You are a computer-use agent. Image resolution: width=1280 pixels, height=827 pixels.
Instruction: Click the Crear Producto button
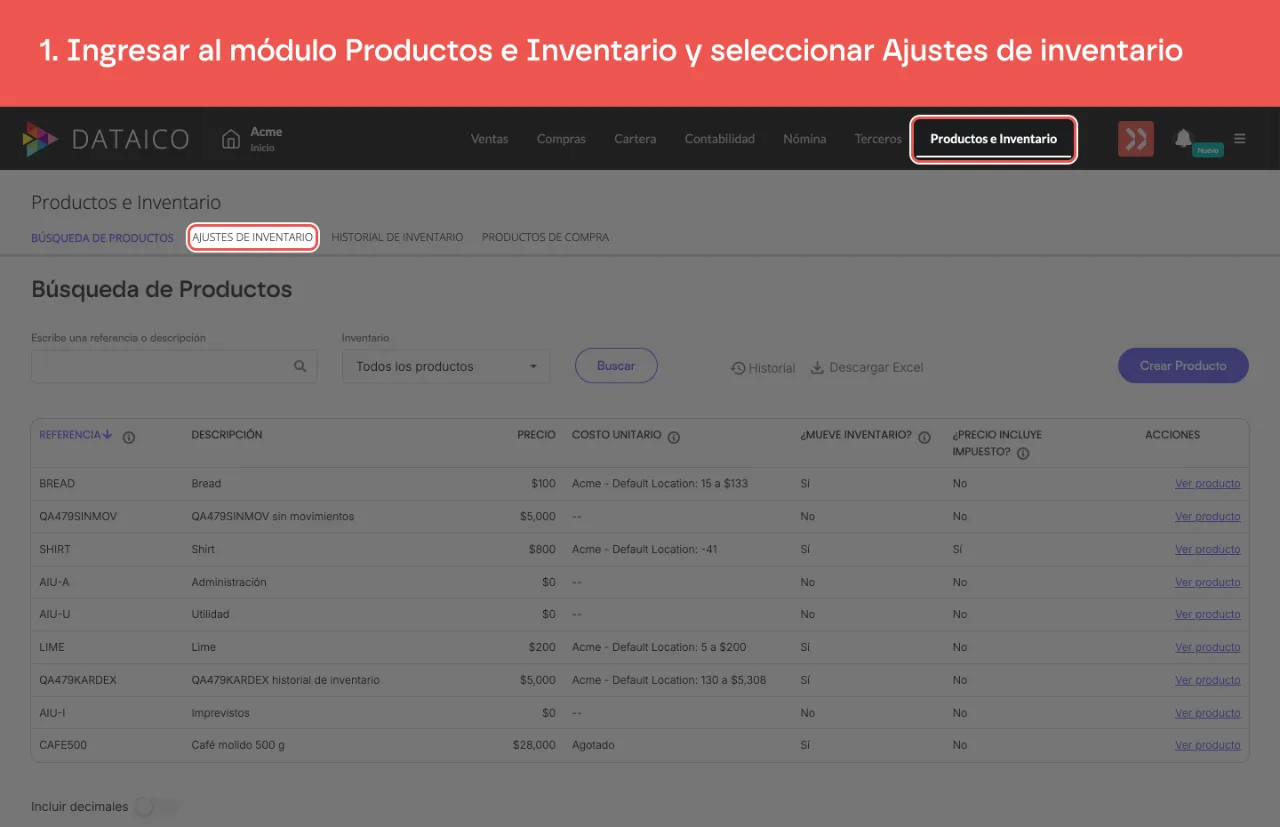(1183, 366)
